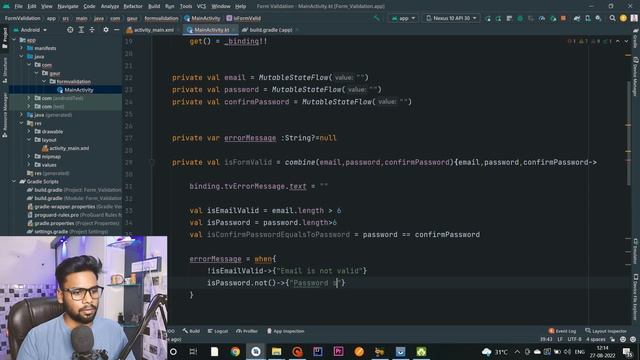
Task: Expand the manifests folder
Action: 22,48
